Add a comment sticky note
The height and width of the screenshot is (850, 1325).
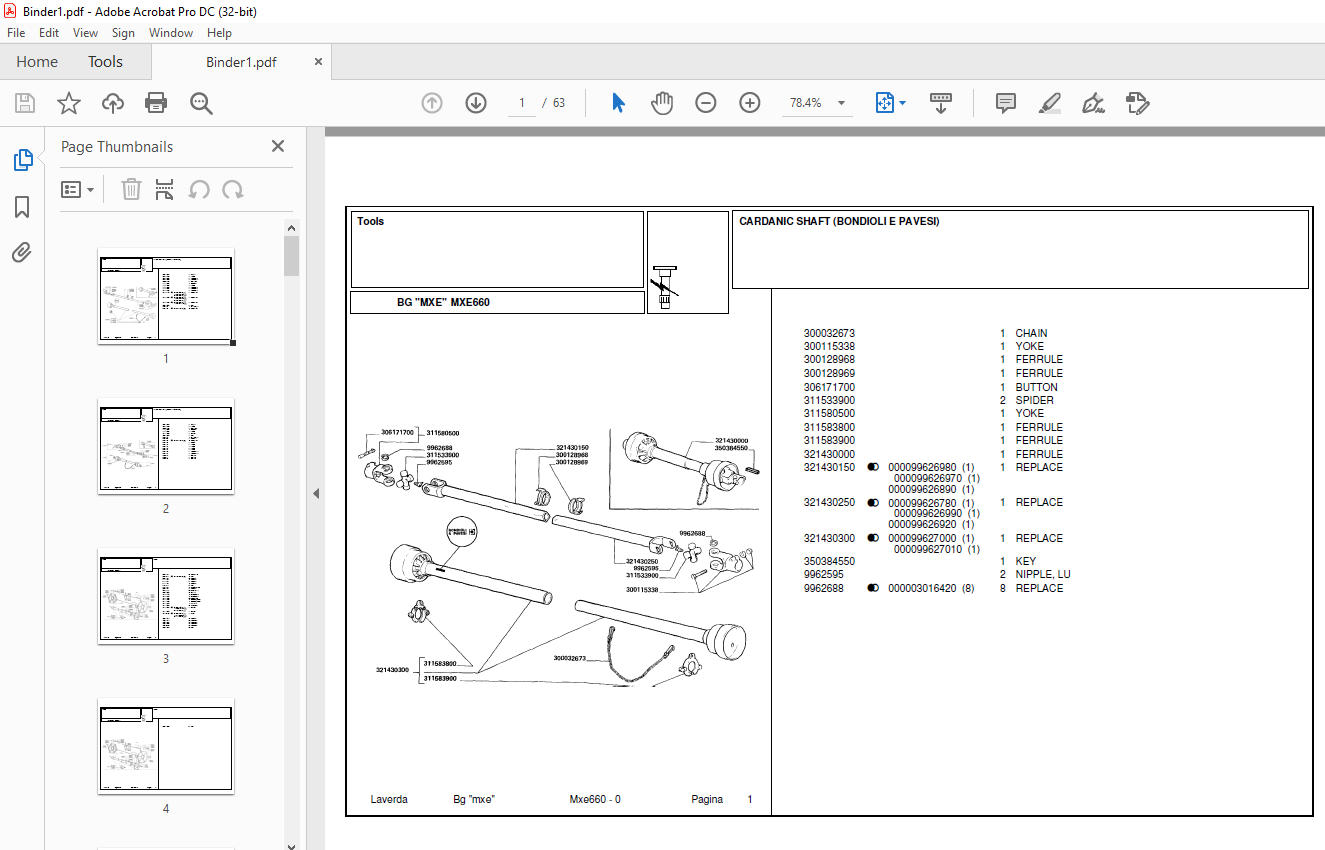coord(1006,103)
